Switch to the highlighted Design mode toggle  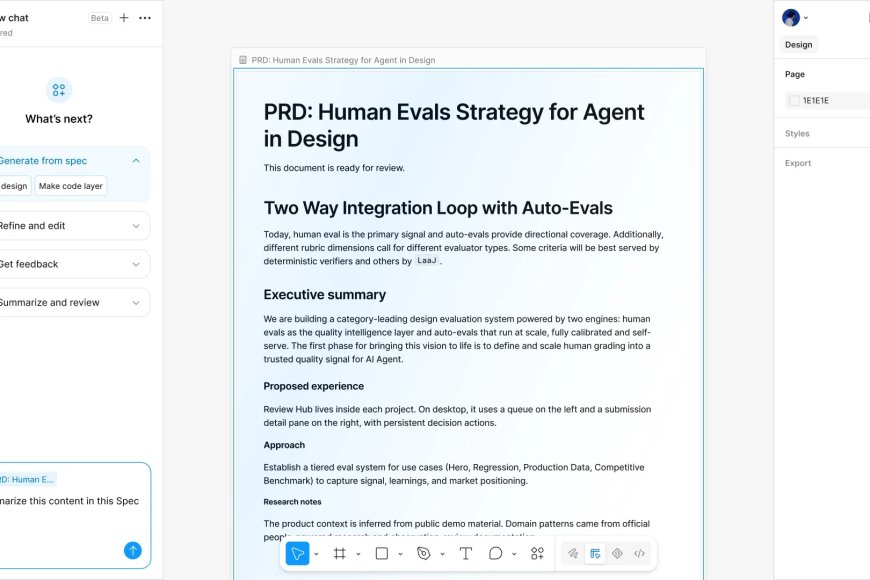coord(595,553)
